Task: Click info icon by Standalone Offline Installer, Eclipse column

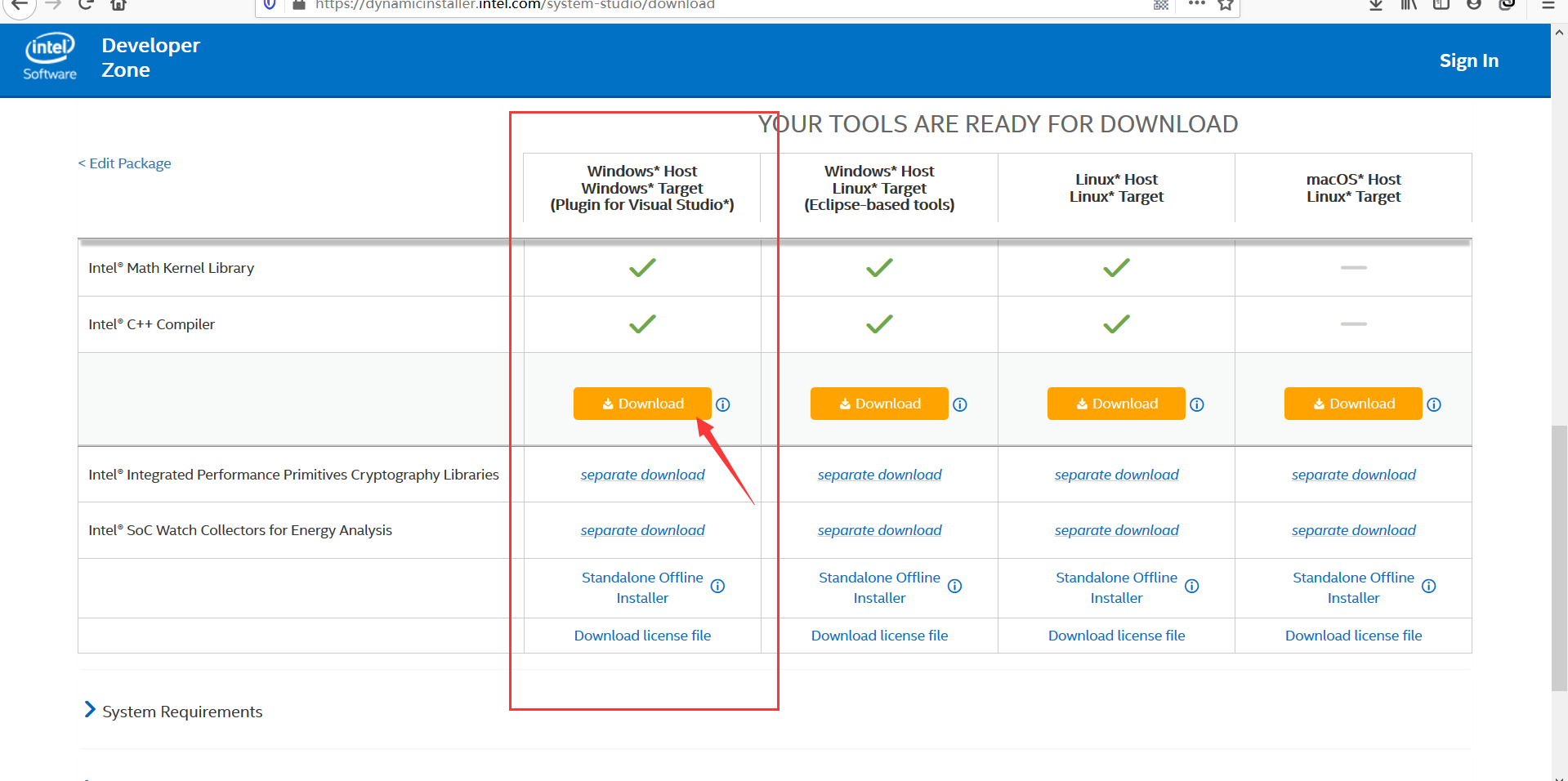Action: [x=954, y=586]
